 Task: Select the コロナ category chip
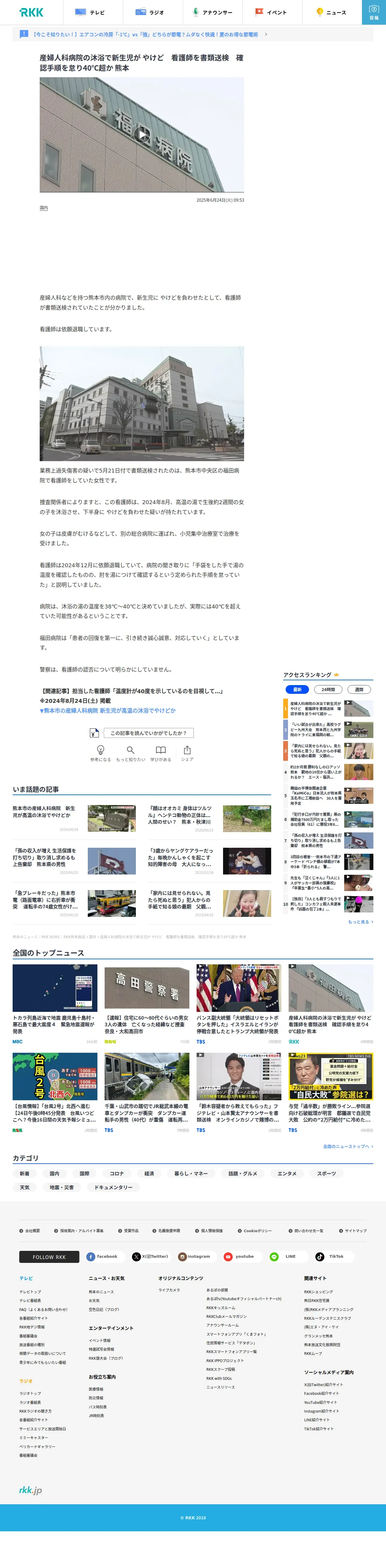pyautogui.click(x=117, y=1174)
